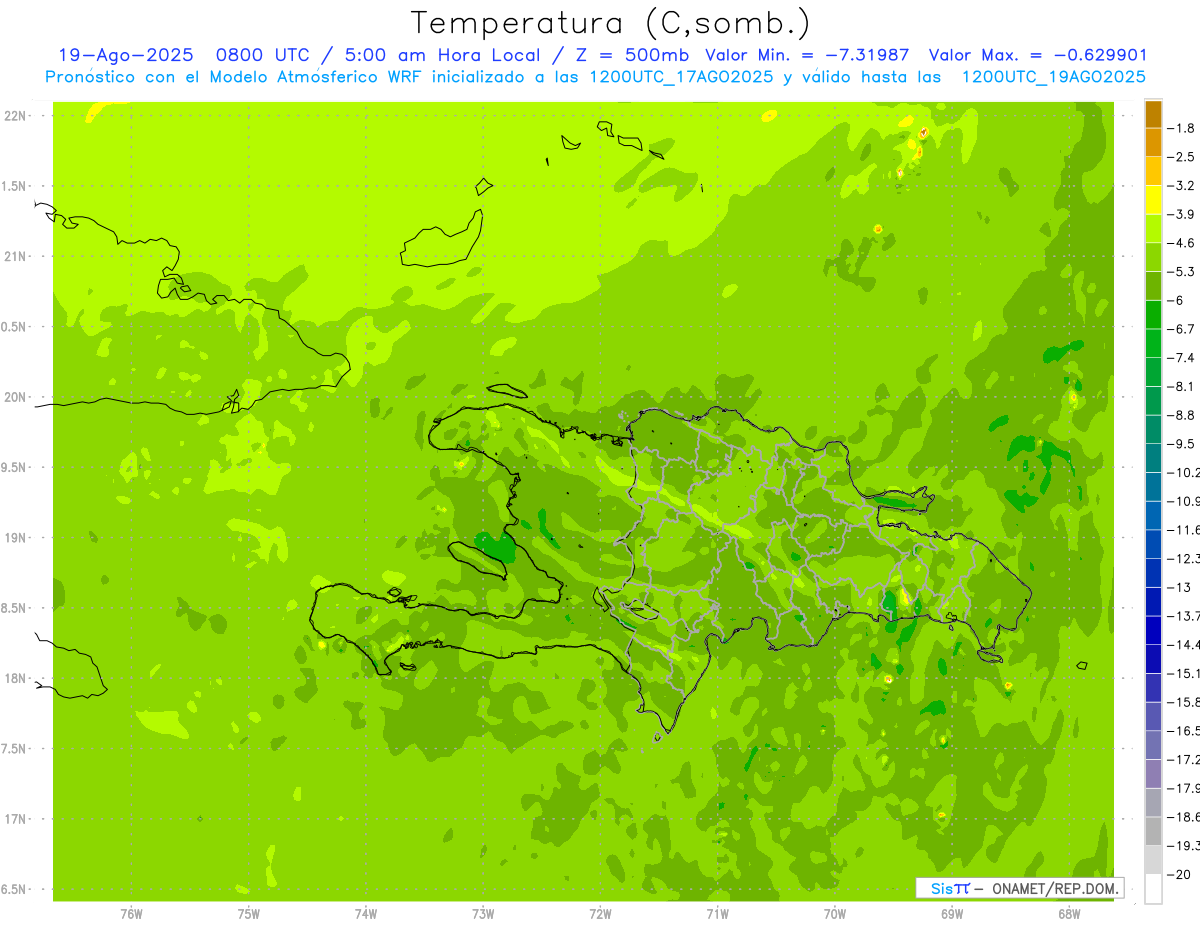Click the '73W' longitude label

[483, 914]
